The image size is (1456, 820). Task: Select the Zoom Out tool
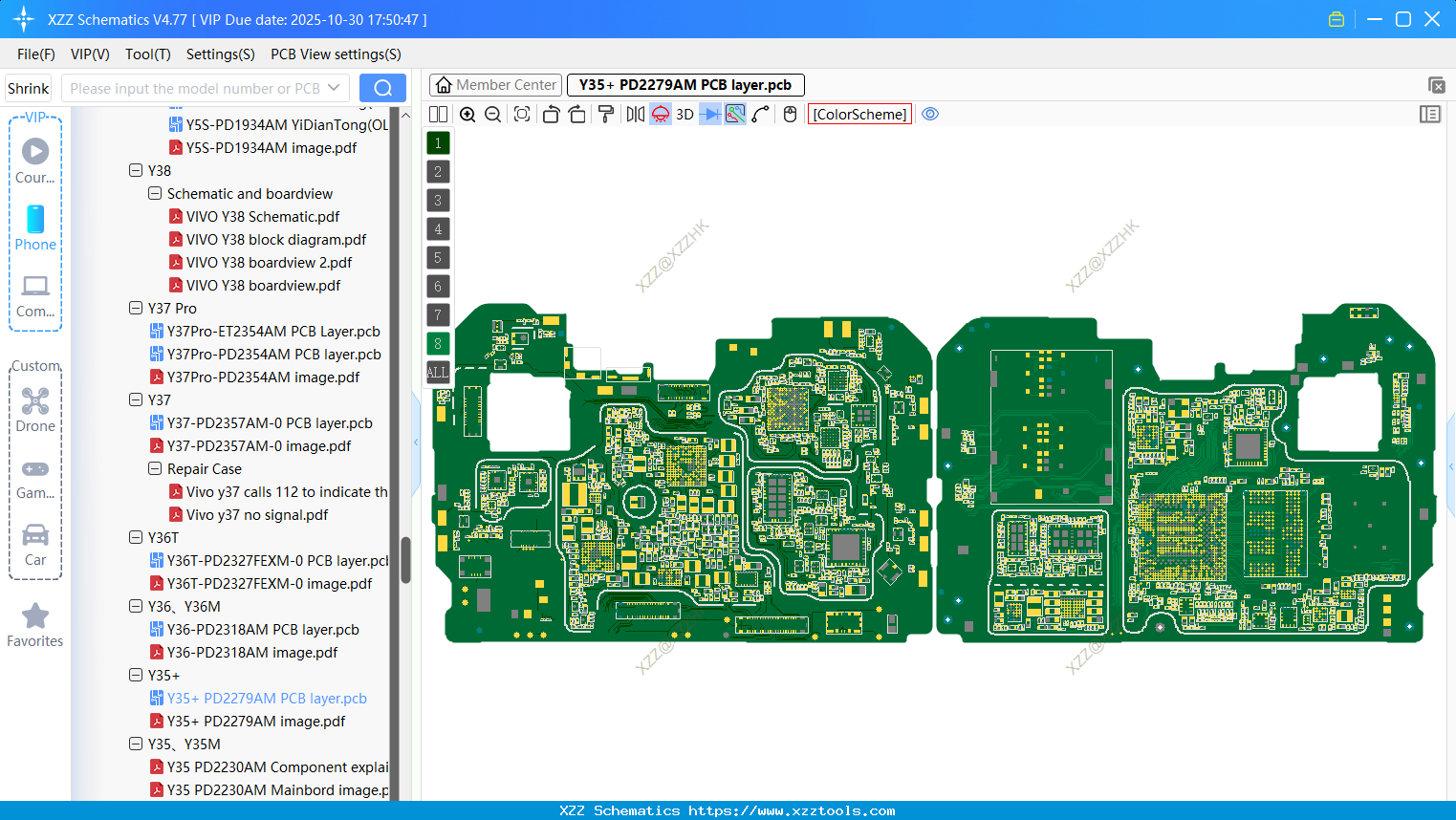pyautogui.click(x=492, y=114)
